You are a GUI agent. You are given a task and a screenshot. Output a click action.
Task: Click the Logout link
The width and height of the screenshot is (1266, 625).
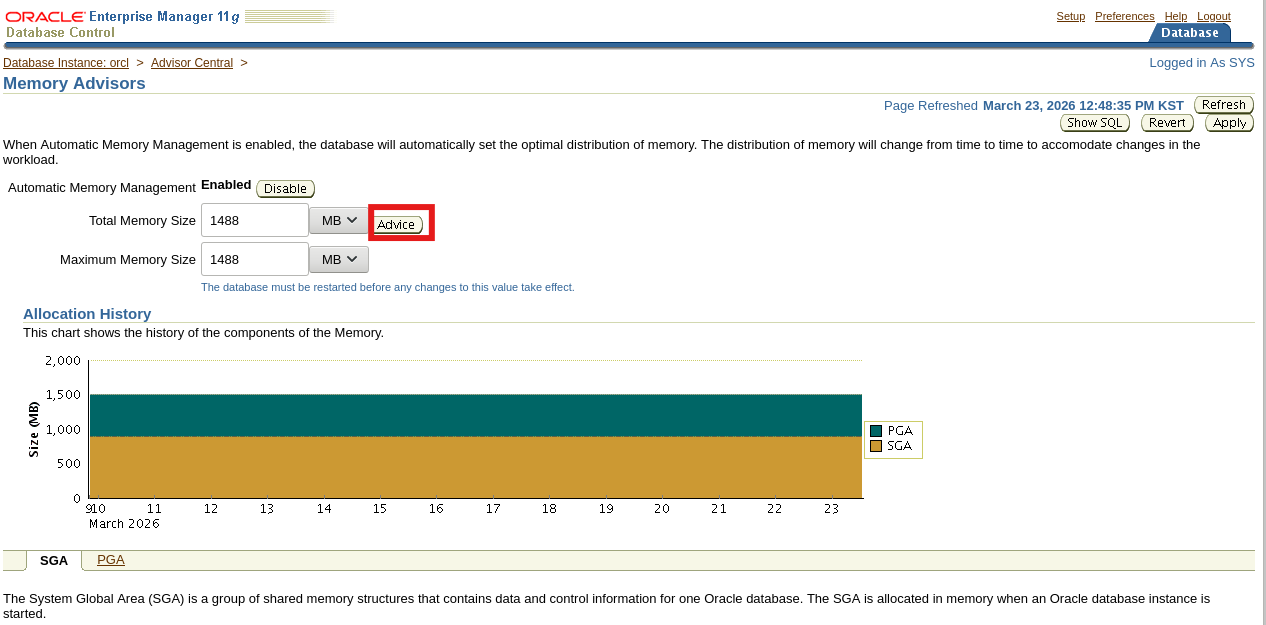point(1214,16)
